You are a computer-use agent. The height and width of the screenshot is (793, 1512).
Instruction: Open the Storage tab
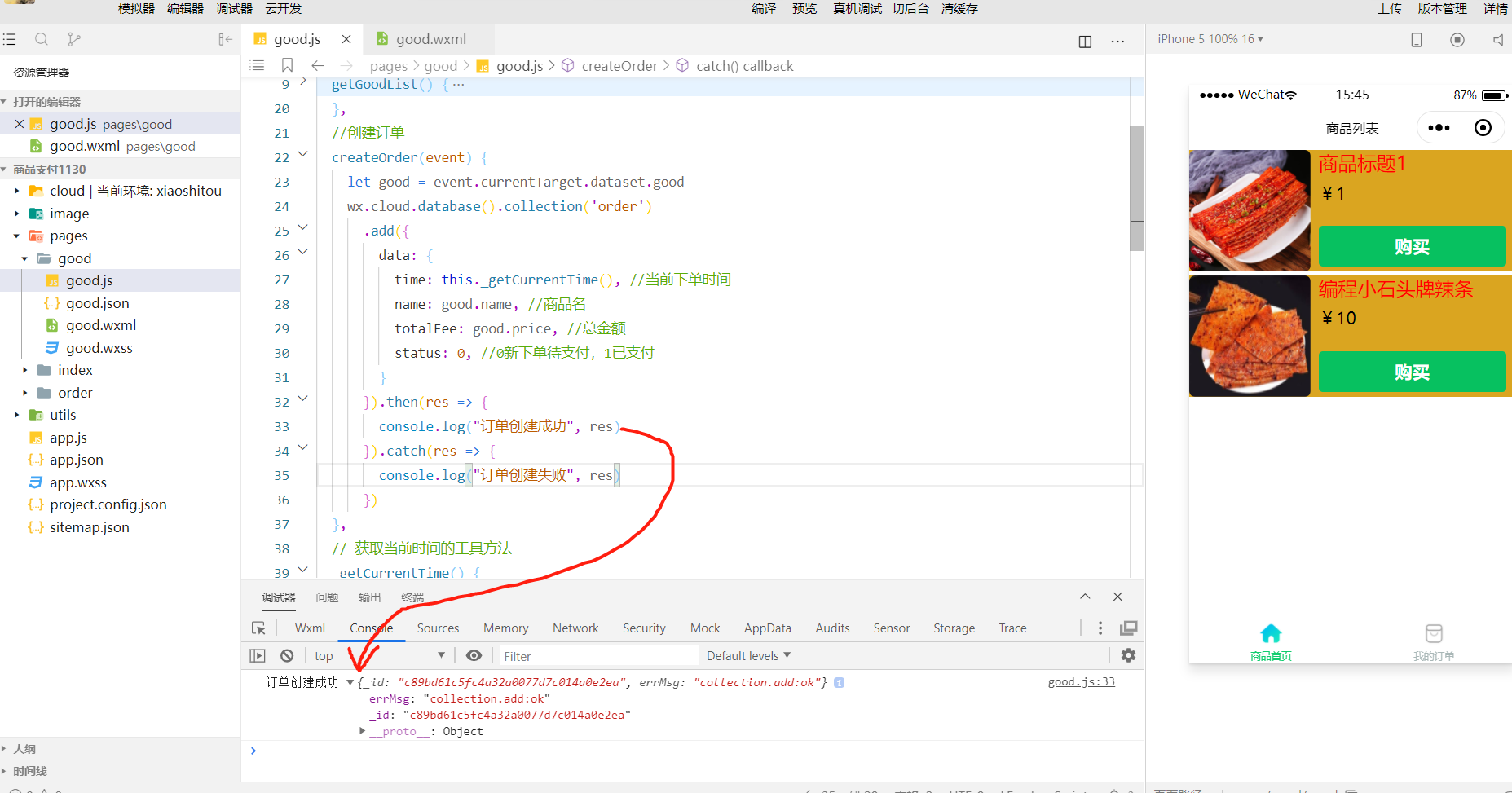(954, 628)
